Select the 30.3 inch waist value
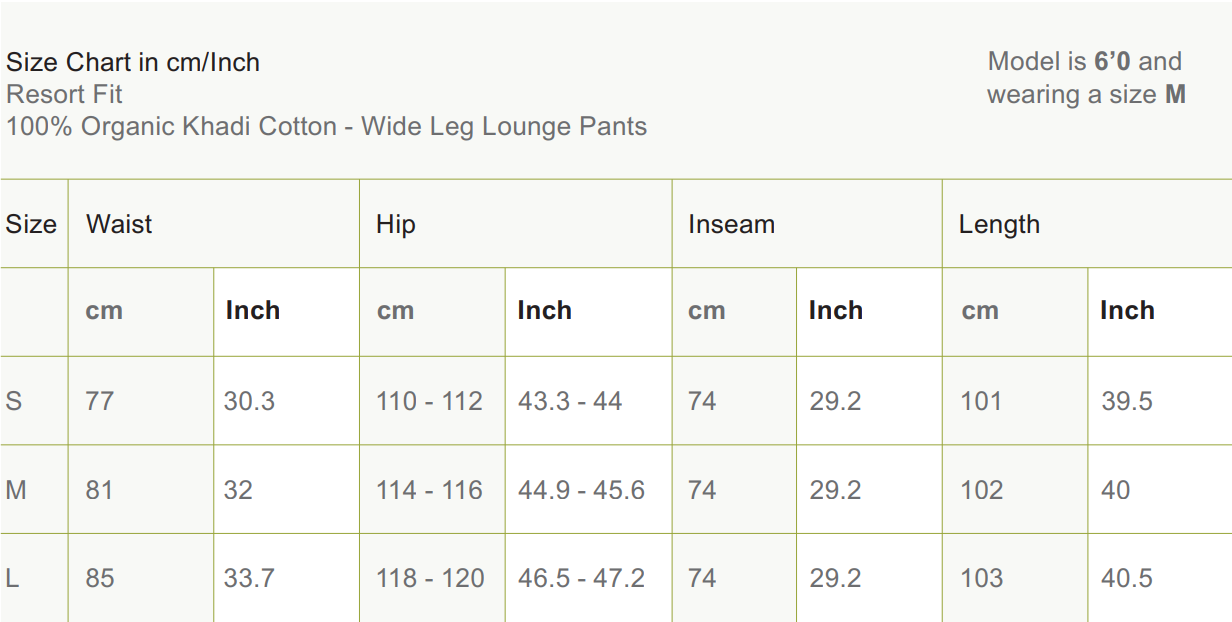The height and width of the screenshot is (622, 1232). [x=249, y=401]
